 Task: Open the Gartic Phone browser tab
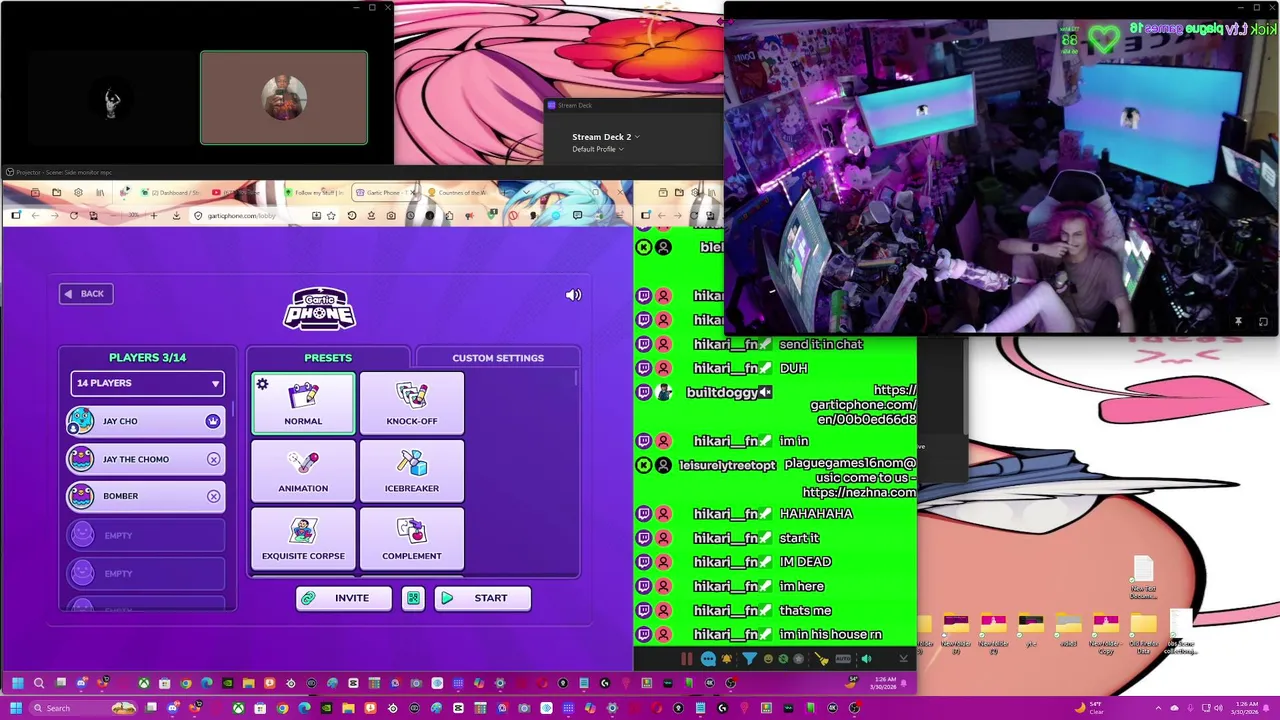[385, 192]
